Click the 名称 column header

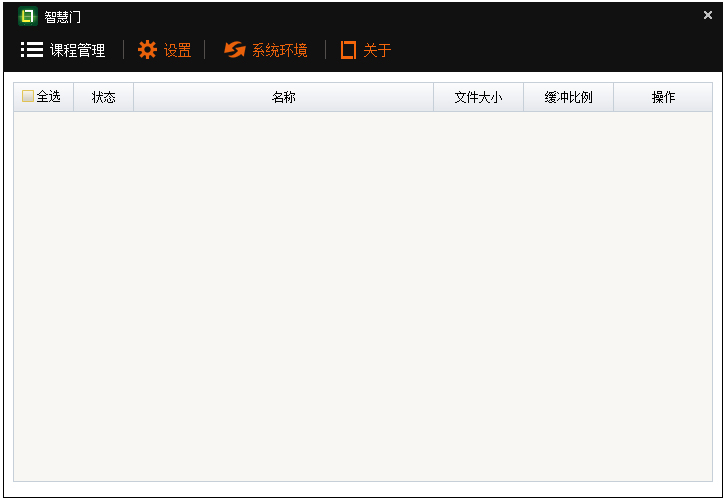pyautogui.click(x=283, y=97)
